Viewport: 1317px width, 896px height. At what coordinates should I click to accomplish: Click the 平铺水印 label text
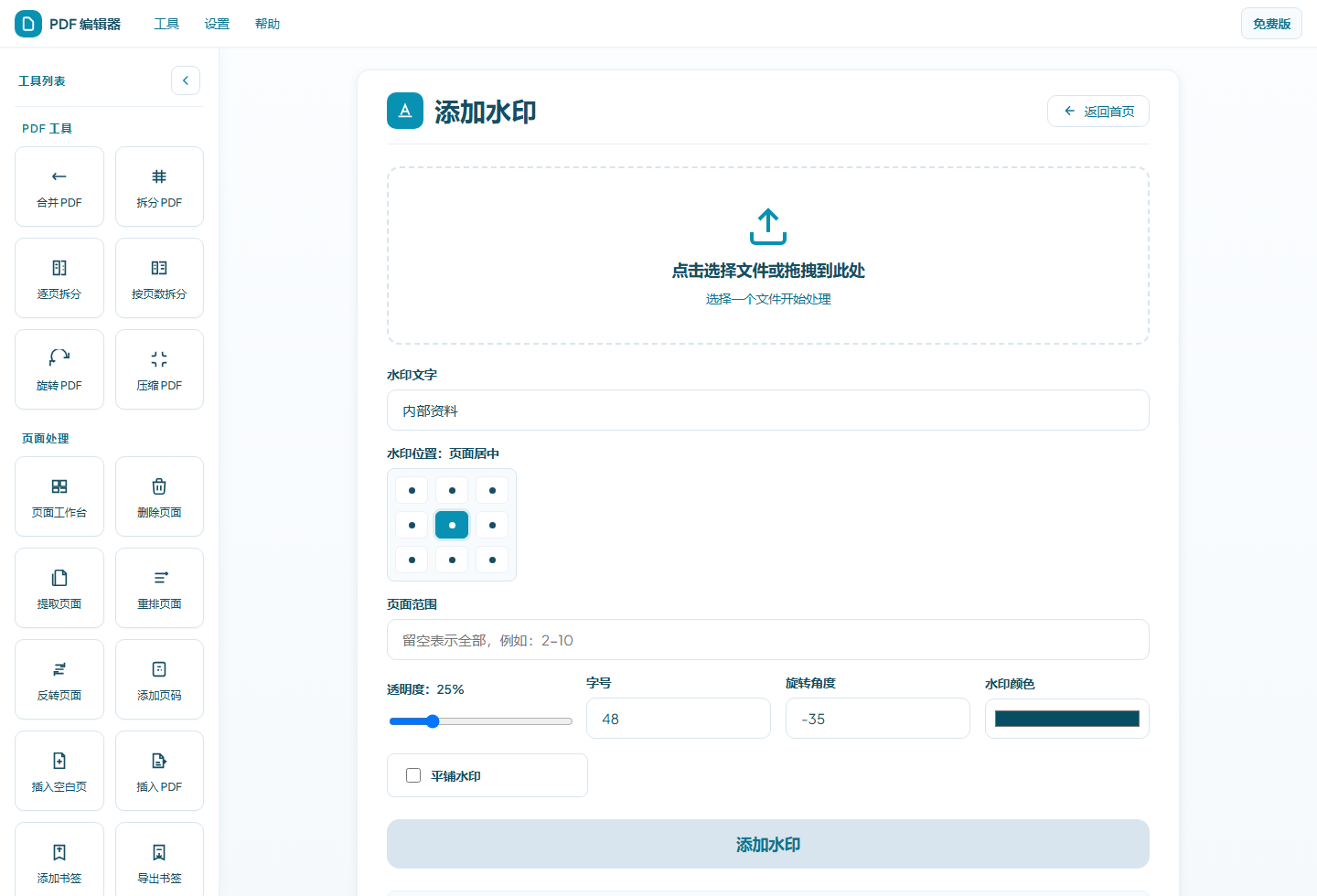click(x=455, y=776)
